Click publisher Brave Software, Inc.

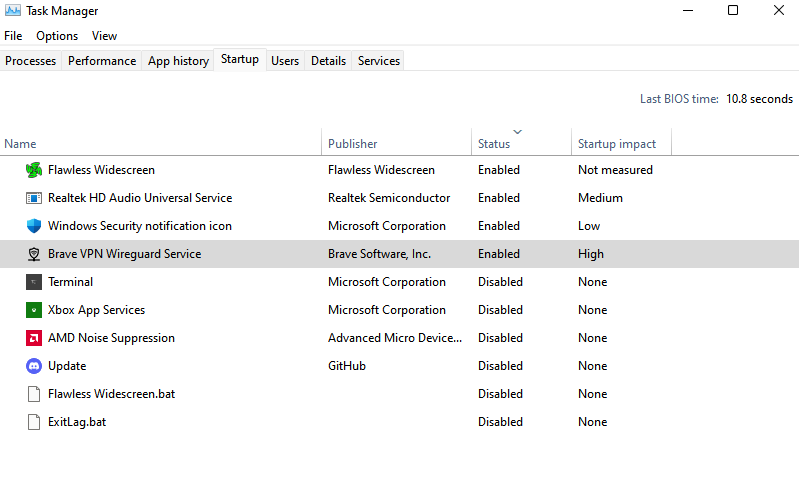[379, 254]
